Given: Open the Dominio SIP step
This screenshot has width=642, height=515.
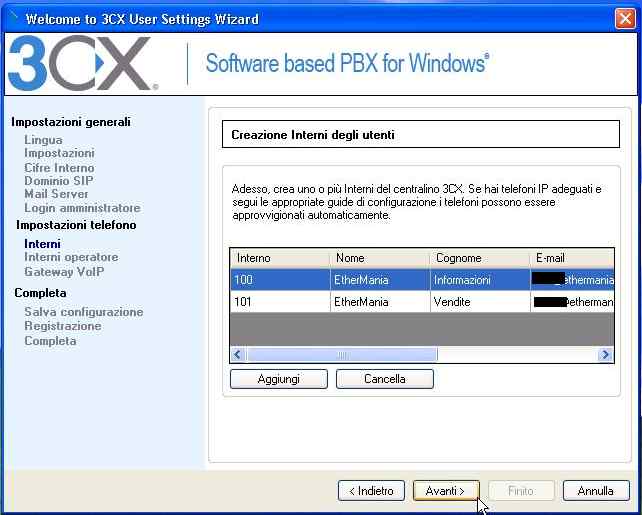Looking at the screenshot, I should (x=59, y=181).
